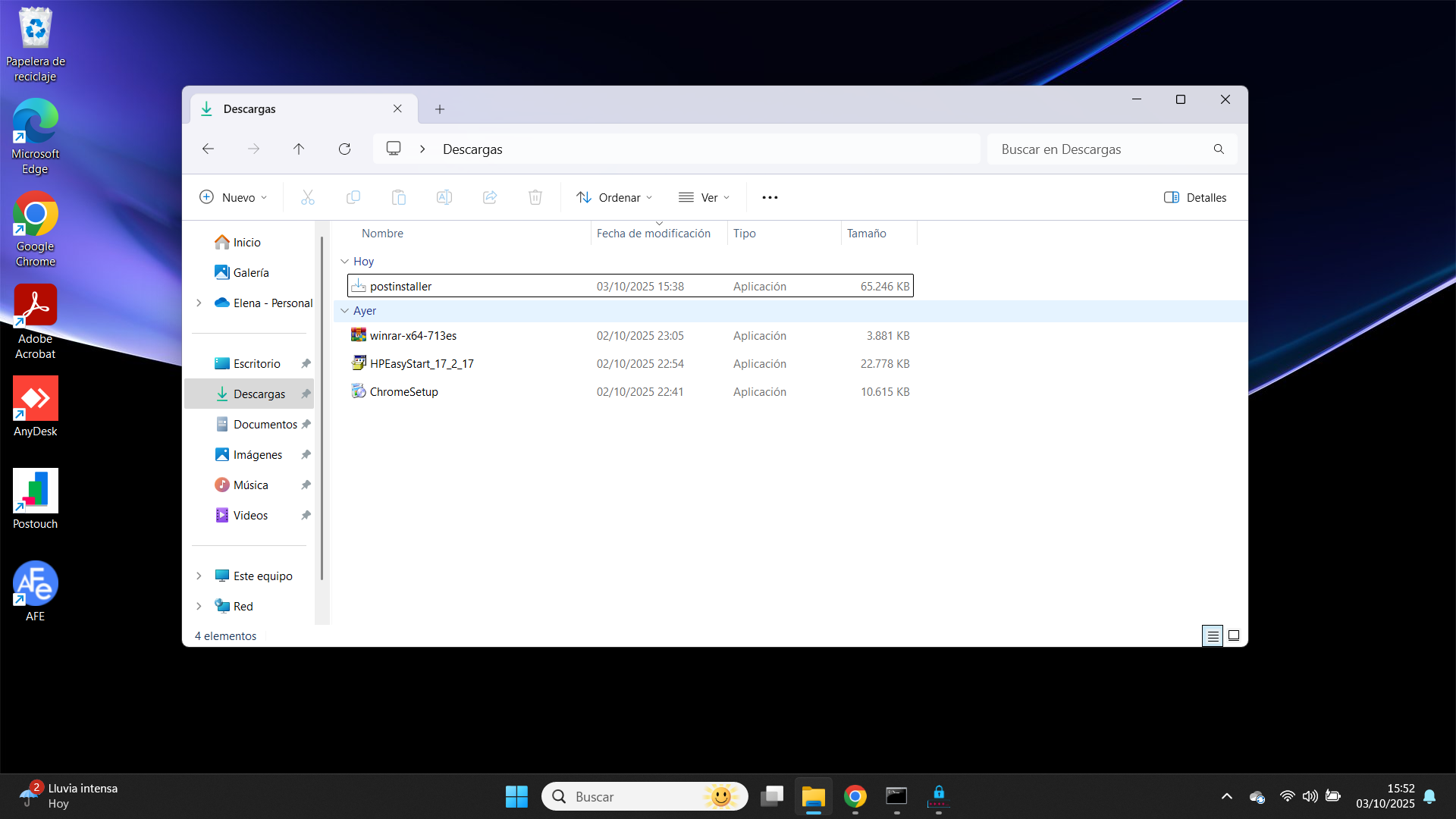This screenshot has height=819, width=1456.
Task: Sort by the Tamaño column header
Action: 867,234
